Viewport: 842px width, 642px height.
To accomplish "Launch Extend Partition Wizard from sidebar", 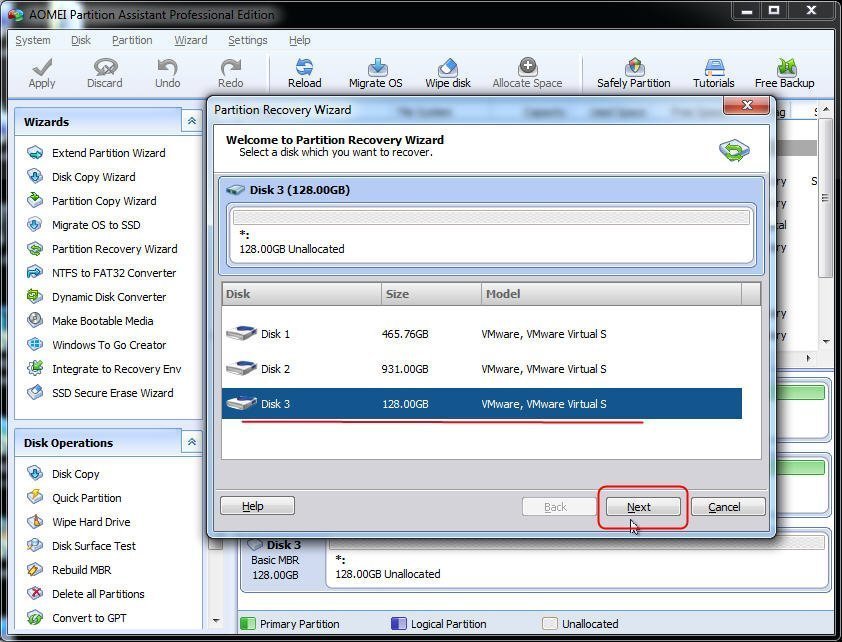I will [97, 153].
